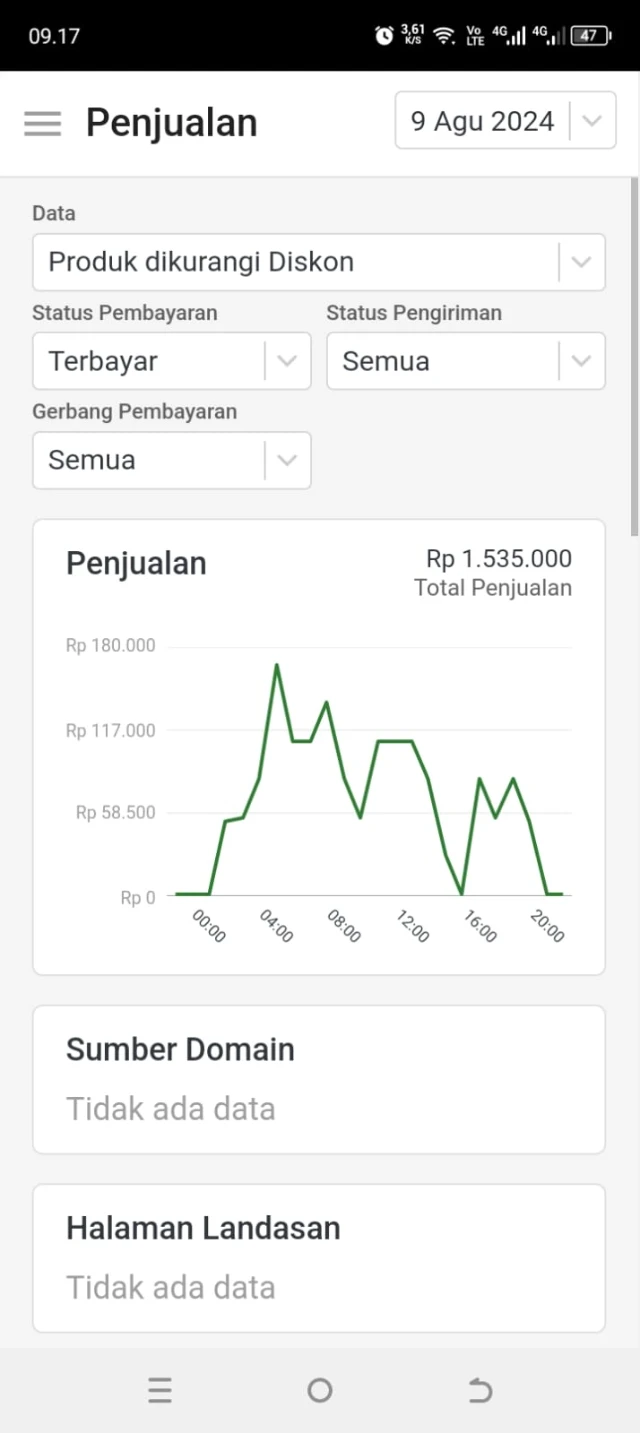Click the Sumber Domain card heading
This screenshot has width=640, height=1433.
coord(180,1049)
